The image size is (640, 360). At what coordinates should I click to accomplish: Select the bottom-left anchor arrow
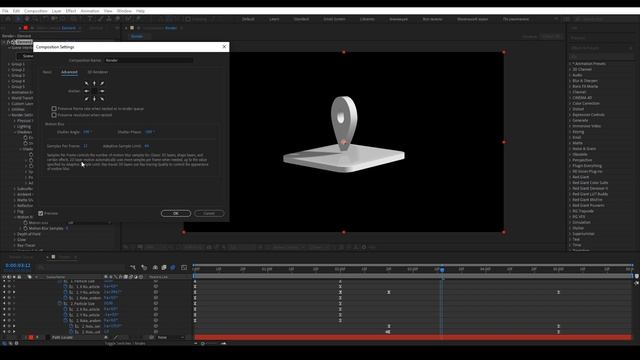coord(87,99)
